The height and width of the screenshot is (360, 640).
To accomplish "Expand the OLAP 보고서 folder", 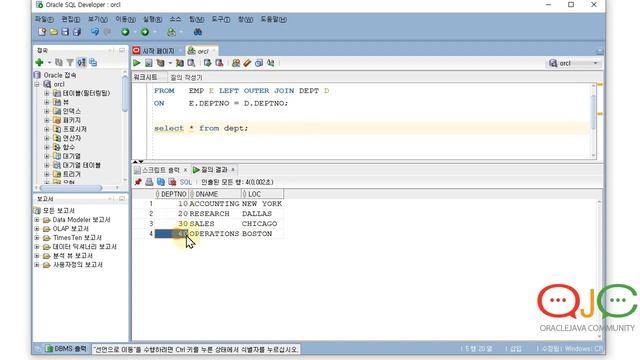I will point(37,229).
